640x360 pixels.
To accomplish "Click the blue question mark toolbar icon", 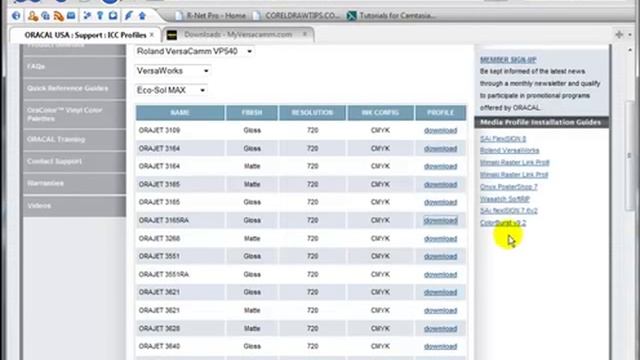I will click(100, 16).
